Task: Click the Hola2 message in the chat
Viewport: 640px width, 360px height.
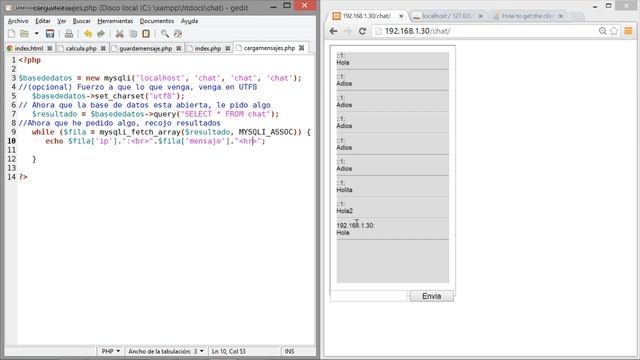Action: click(344, 211)
